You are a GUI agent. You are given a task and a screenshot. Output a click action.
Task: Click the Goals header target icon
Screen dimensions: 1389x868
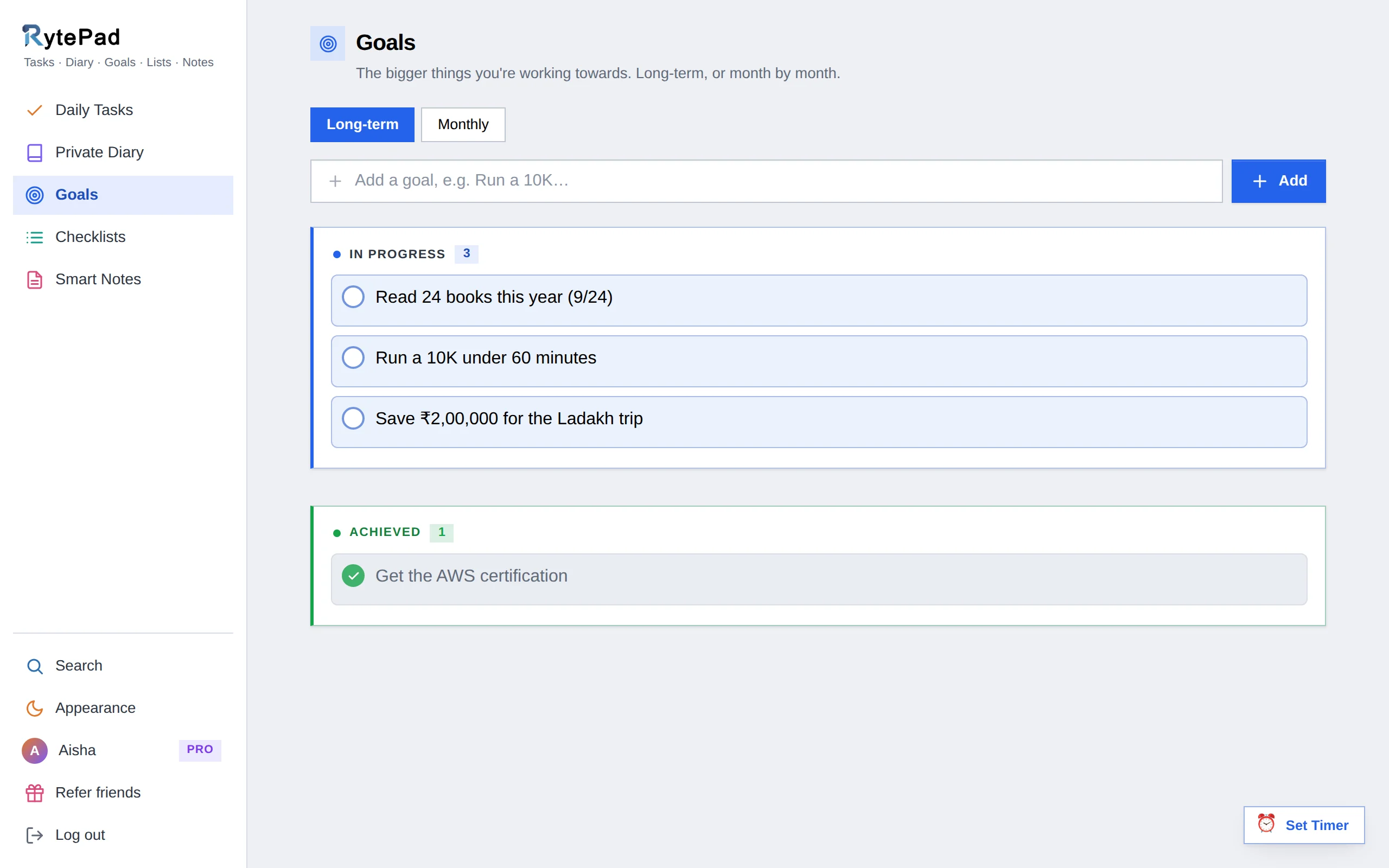[328, 43]
